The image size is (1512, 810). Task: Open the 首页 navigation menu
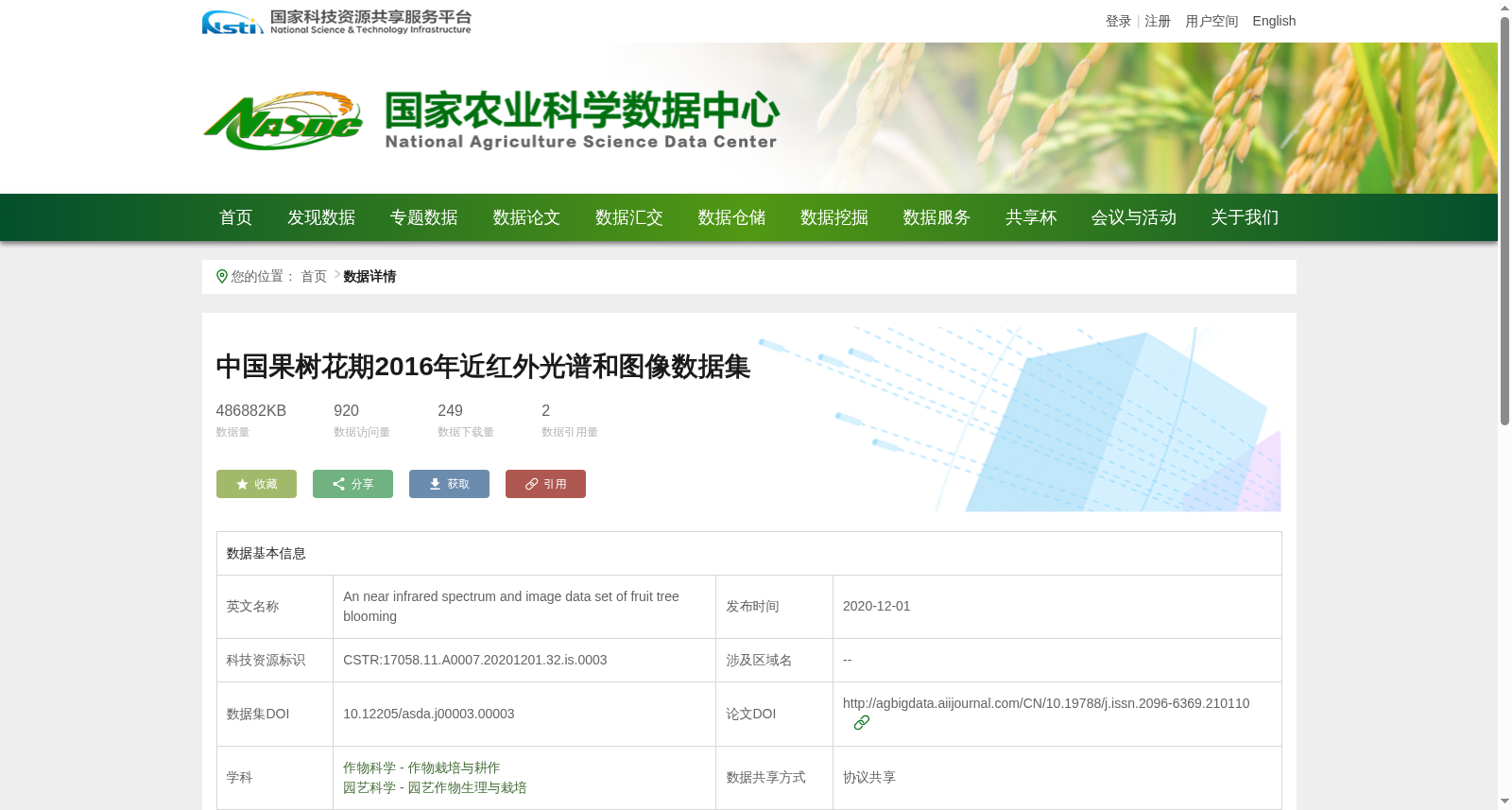[x=236, y=217]
